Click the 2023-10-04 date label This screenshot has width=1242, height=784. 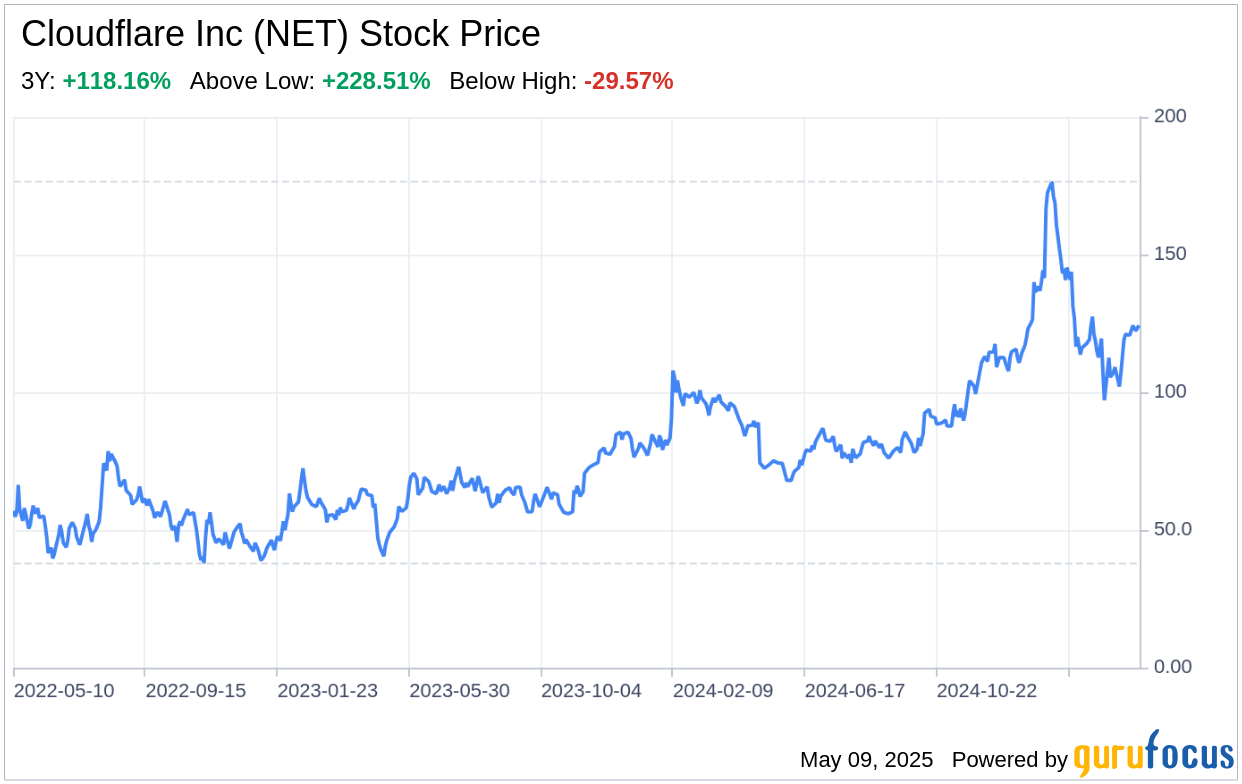point(592,691)
